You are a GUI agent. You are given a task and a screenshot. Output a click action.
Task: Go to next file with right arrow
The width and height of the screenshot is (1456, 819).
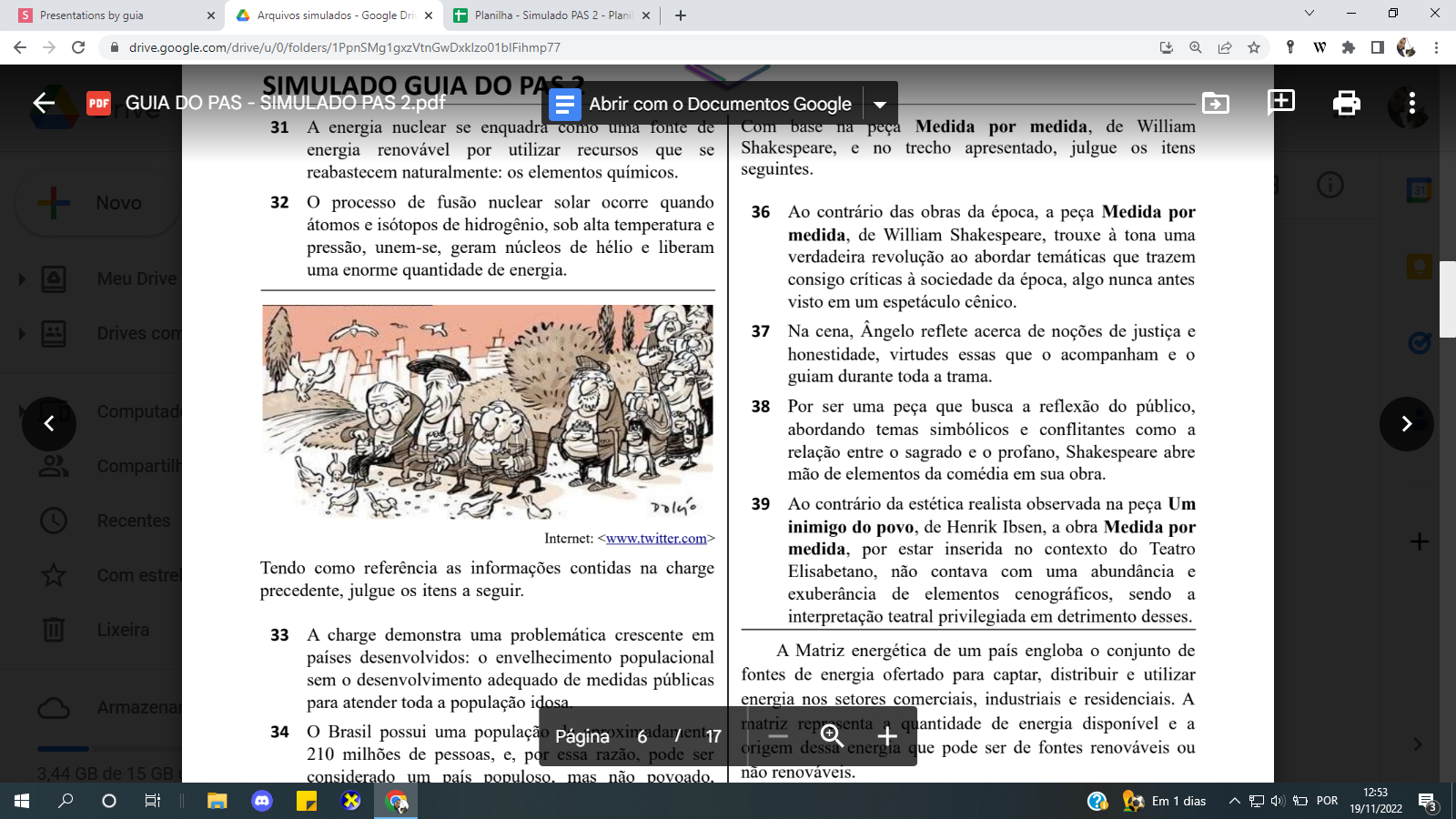click(x=1406, y=423)
